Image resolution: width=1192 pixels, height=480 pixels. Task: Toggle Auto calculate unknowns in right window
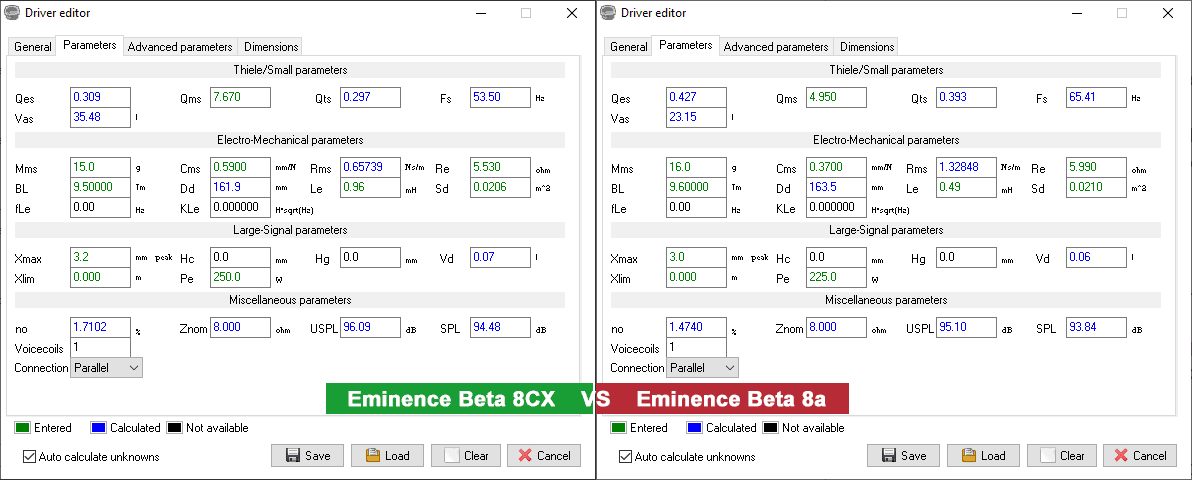coord(626,457)
